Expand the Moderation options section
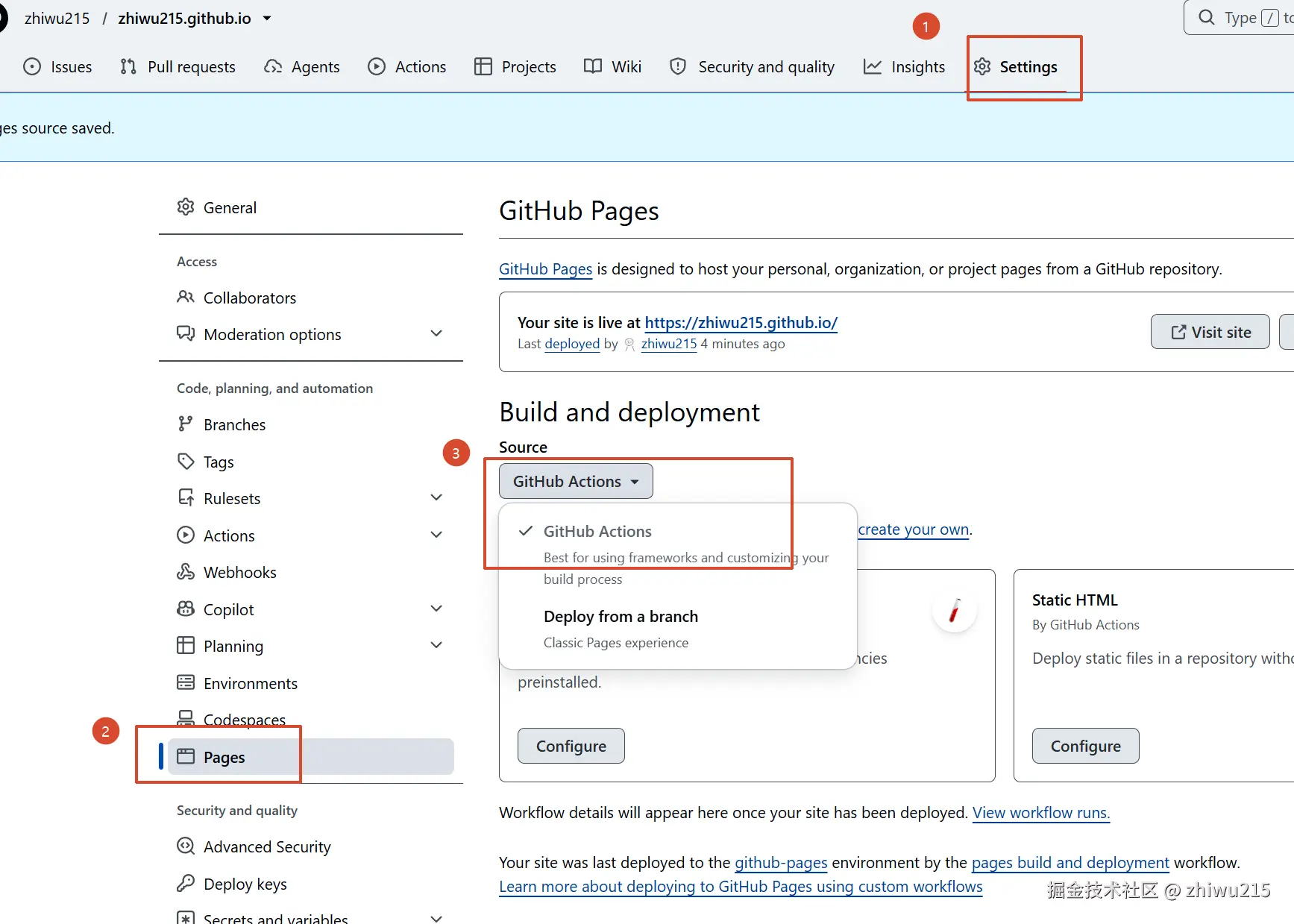The width and height of the screenshot is (1294, 924). pos(437,334)
